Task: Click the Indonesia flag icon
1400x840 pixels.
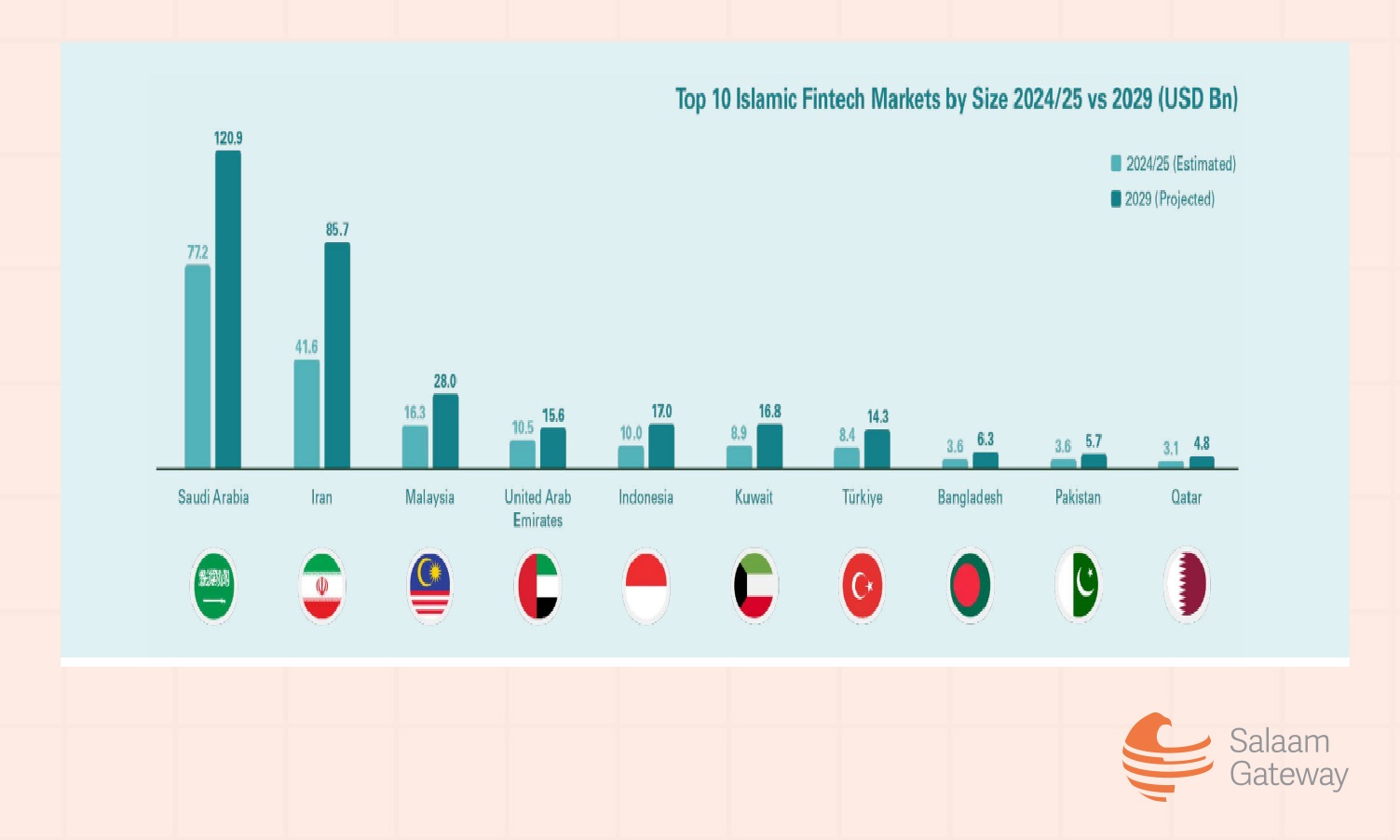Action: (x=646, y=586)
